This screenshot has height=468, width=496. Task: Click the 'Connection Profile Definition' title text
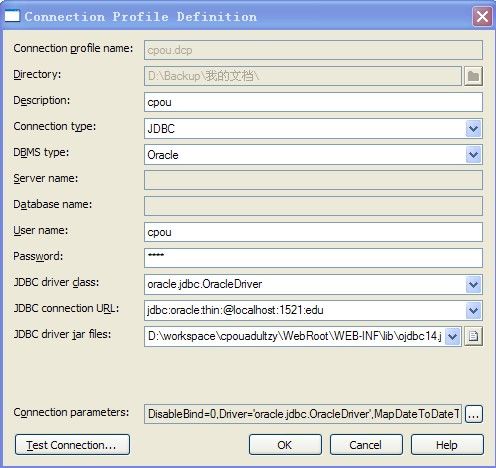point(141,17)
